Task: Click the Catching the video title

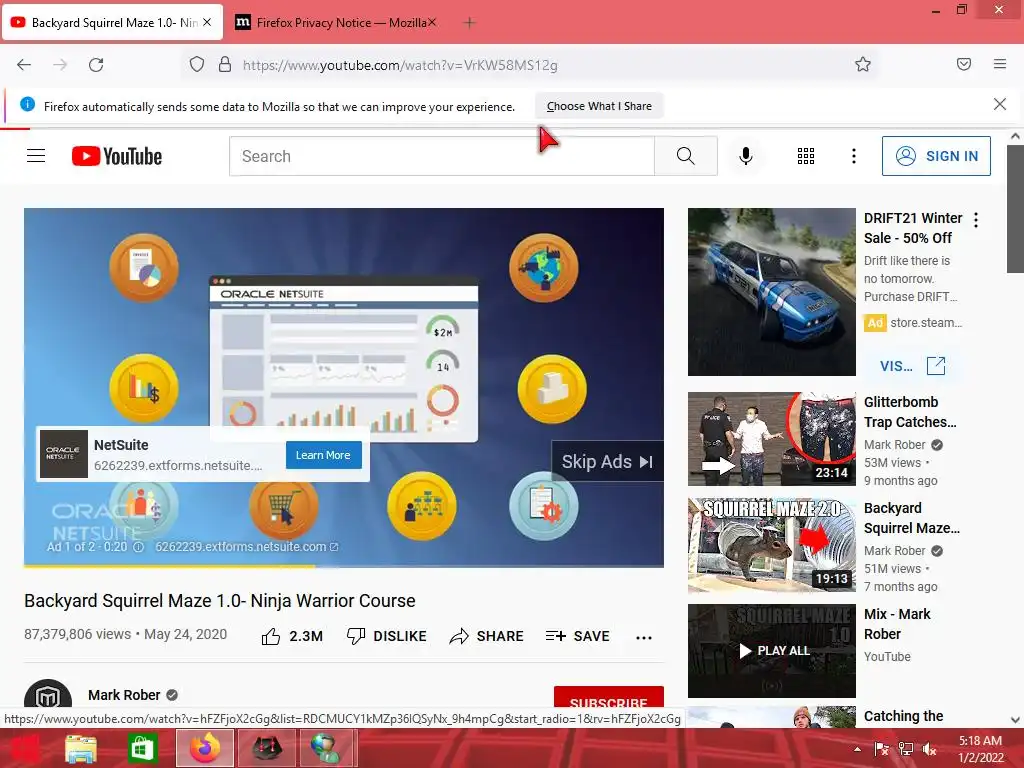Action: click(x=903, y=716)
